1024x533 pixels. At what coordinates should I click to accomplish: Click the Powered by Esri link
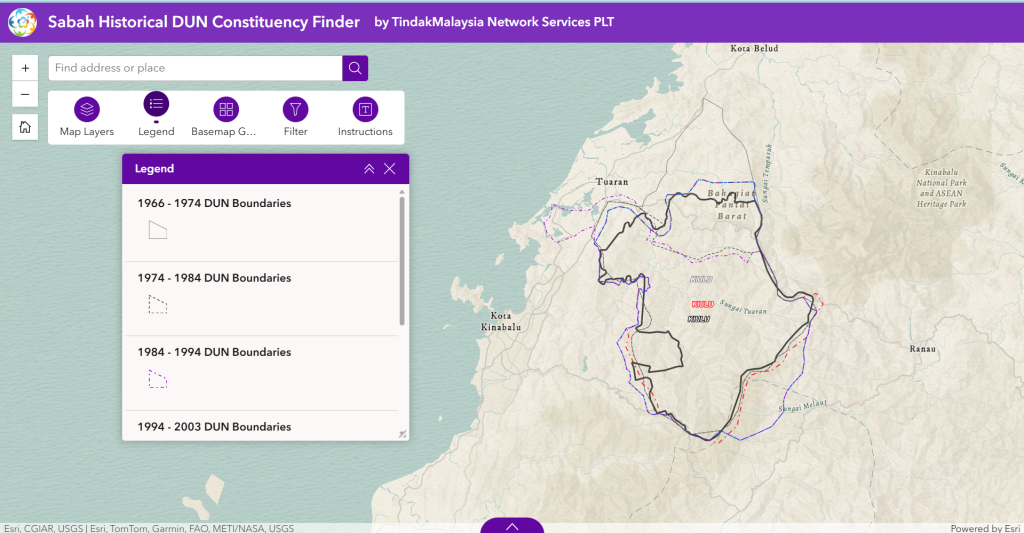(x=985, y=528)
